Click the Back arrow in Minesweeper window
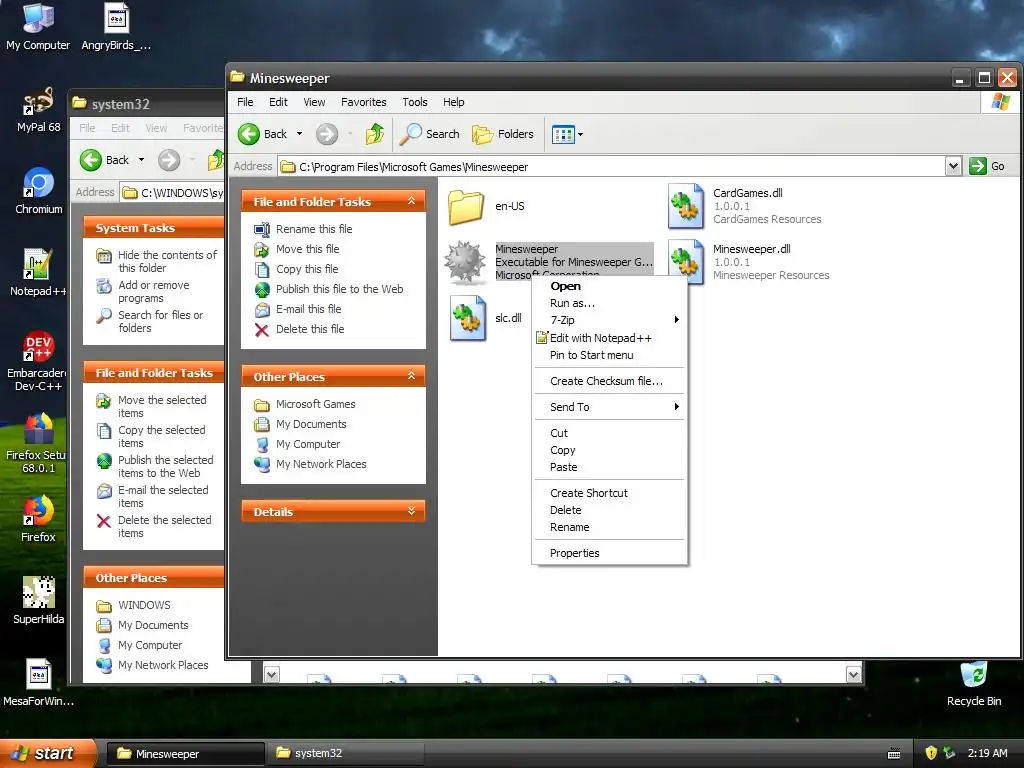1024x768 pixels. (249, 134)
